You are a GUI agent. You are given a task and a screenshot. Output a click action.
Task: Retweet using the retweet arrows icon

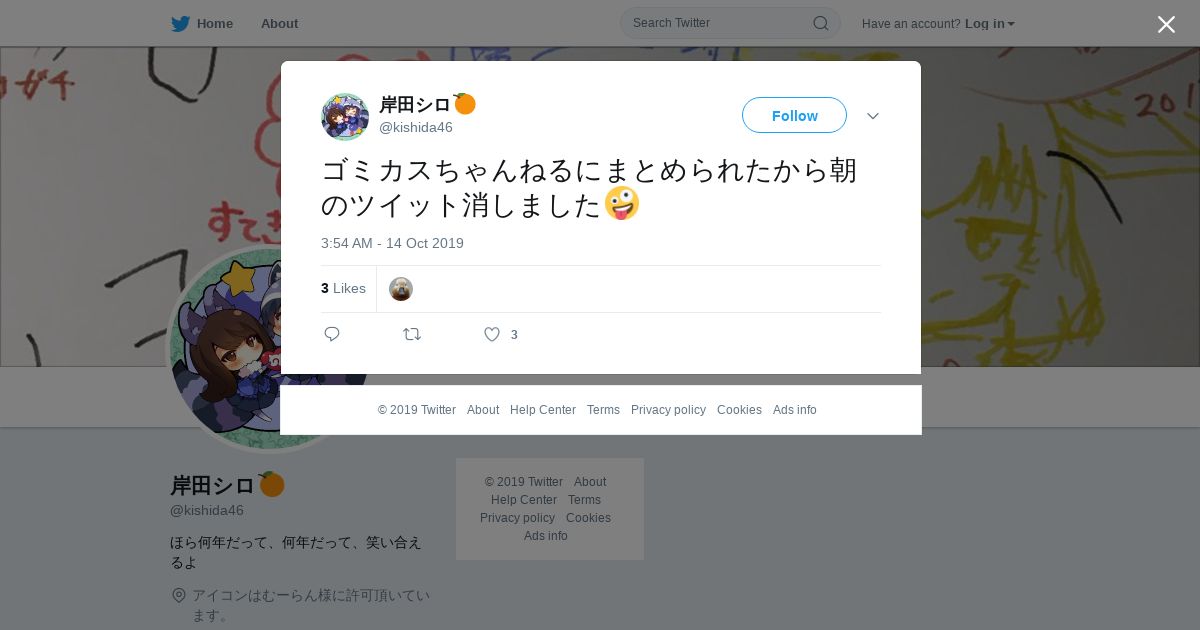[412, 334]
